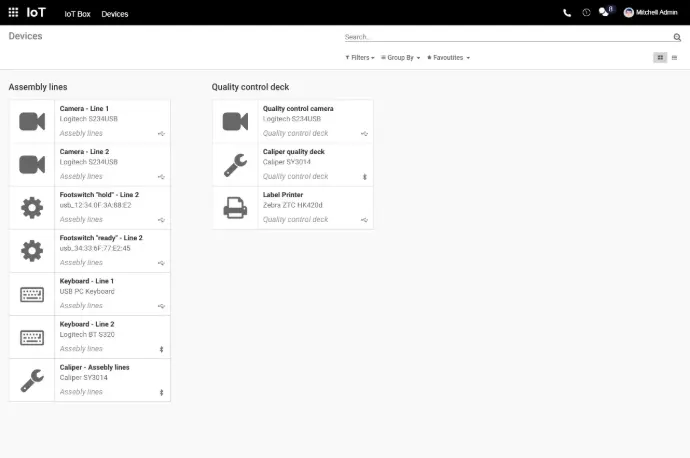This screenshot has width=690, height=458.
Task: Click the Quality control deck group header
Action: click(x=250, y=87)
